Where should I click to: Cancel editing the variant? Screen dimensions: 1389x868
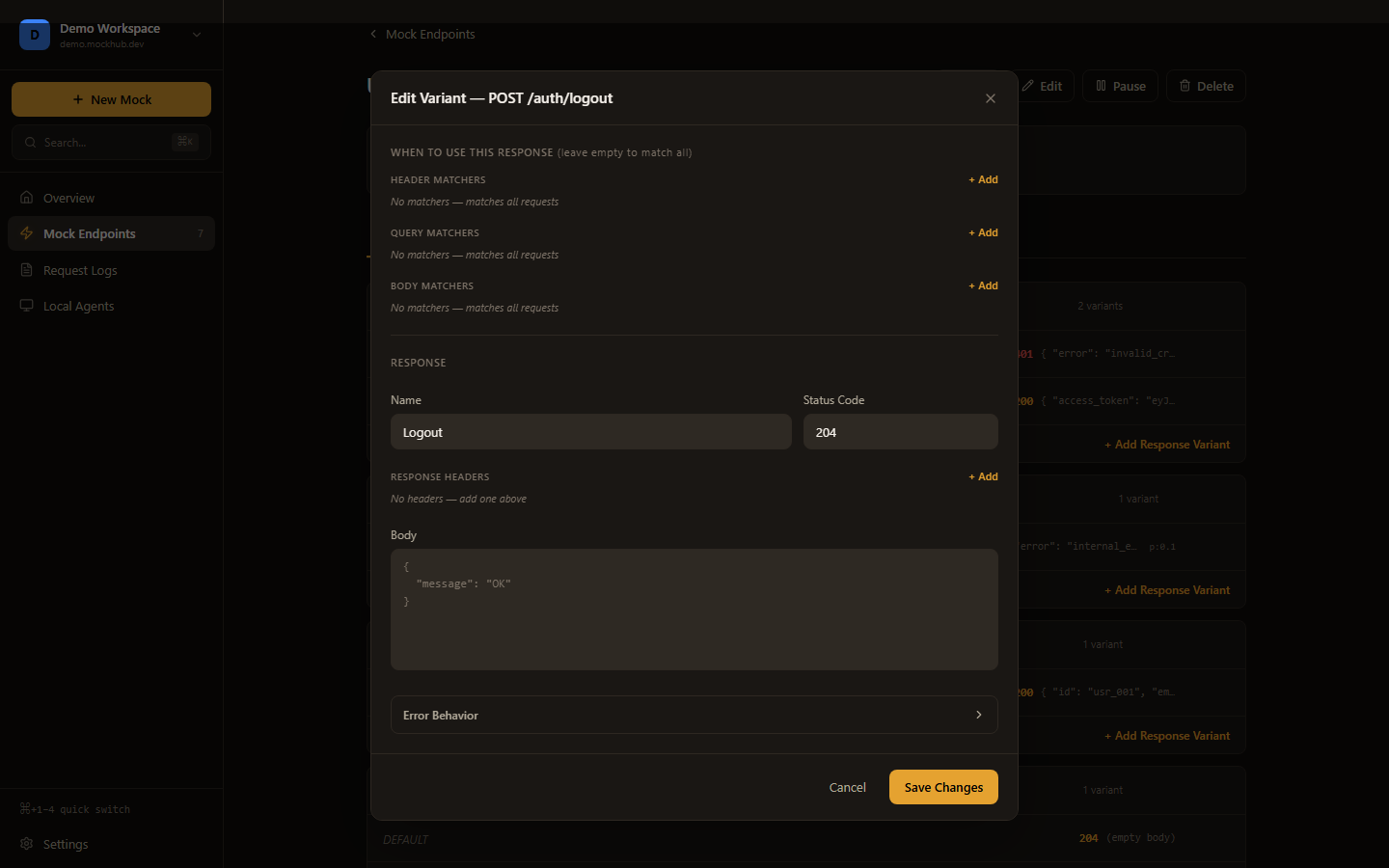(x=847, y=787)
